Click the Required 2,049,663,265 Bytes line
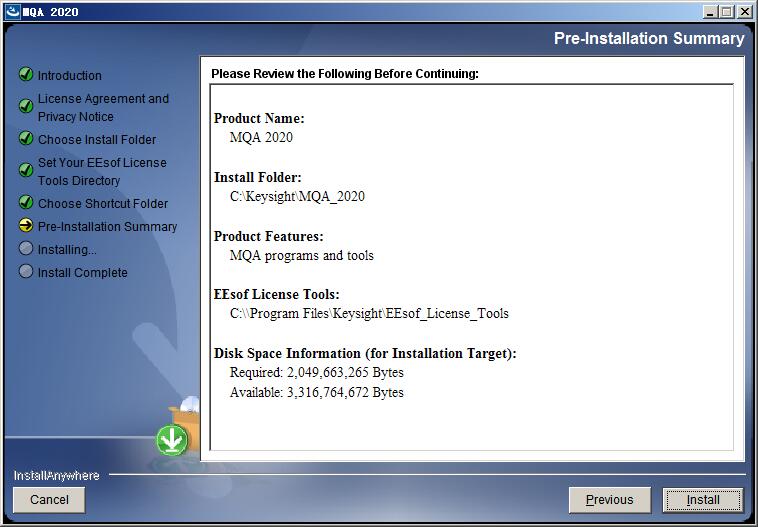This screenshot has width=758, height=527. (x=317, y=372)
